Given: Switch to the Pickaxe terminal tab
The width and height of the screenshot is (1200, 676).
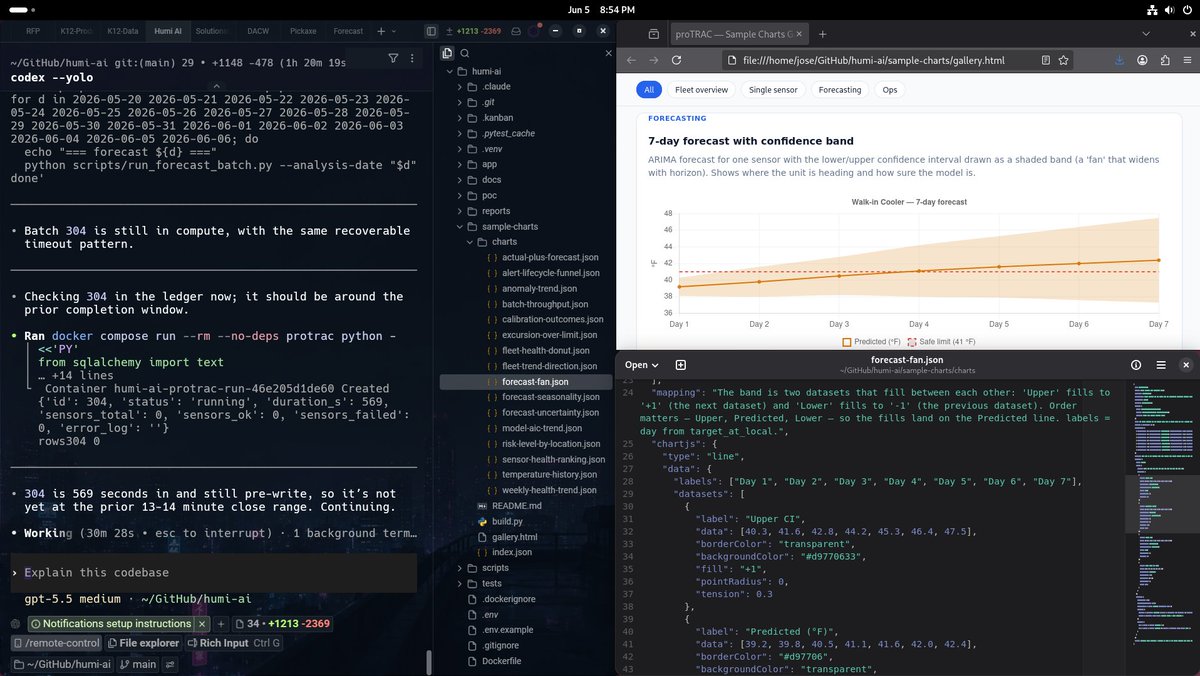Looking at the screenshot, I should coord(303,31).
